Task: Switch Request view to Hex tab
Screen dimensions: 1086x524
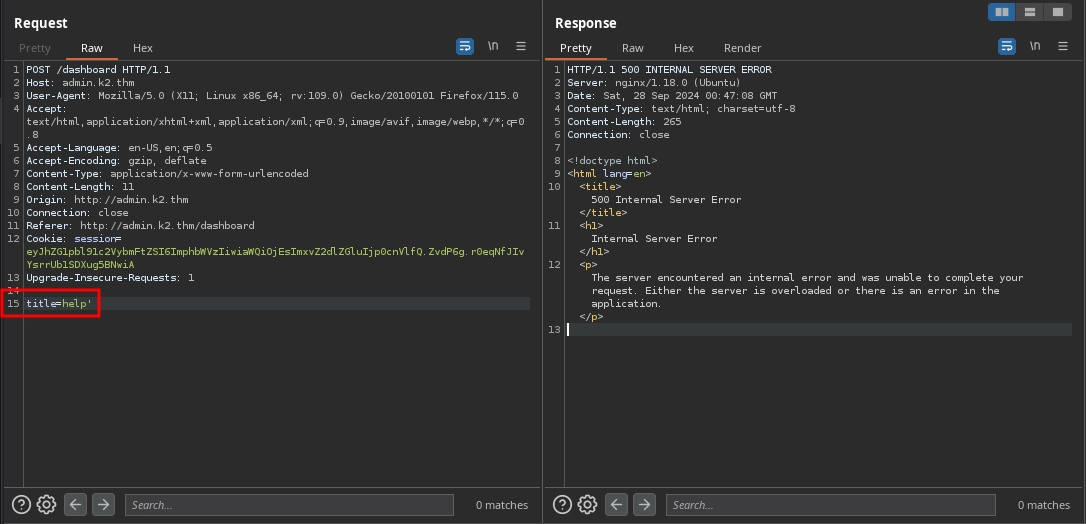Action: tap(143, 48)
